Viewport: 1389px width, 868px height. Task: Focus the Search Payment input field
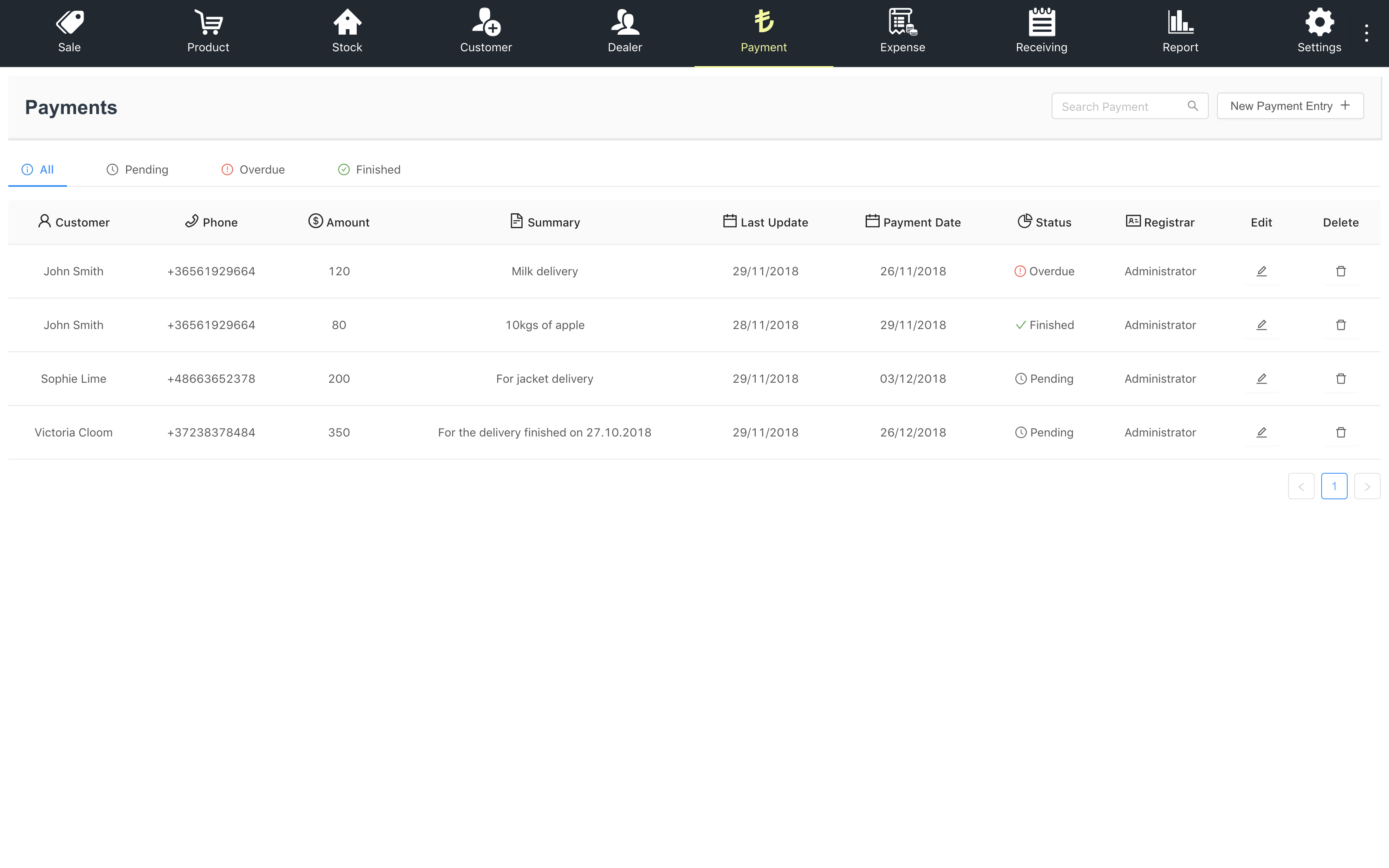point(1119,107)
